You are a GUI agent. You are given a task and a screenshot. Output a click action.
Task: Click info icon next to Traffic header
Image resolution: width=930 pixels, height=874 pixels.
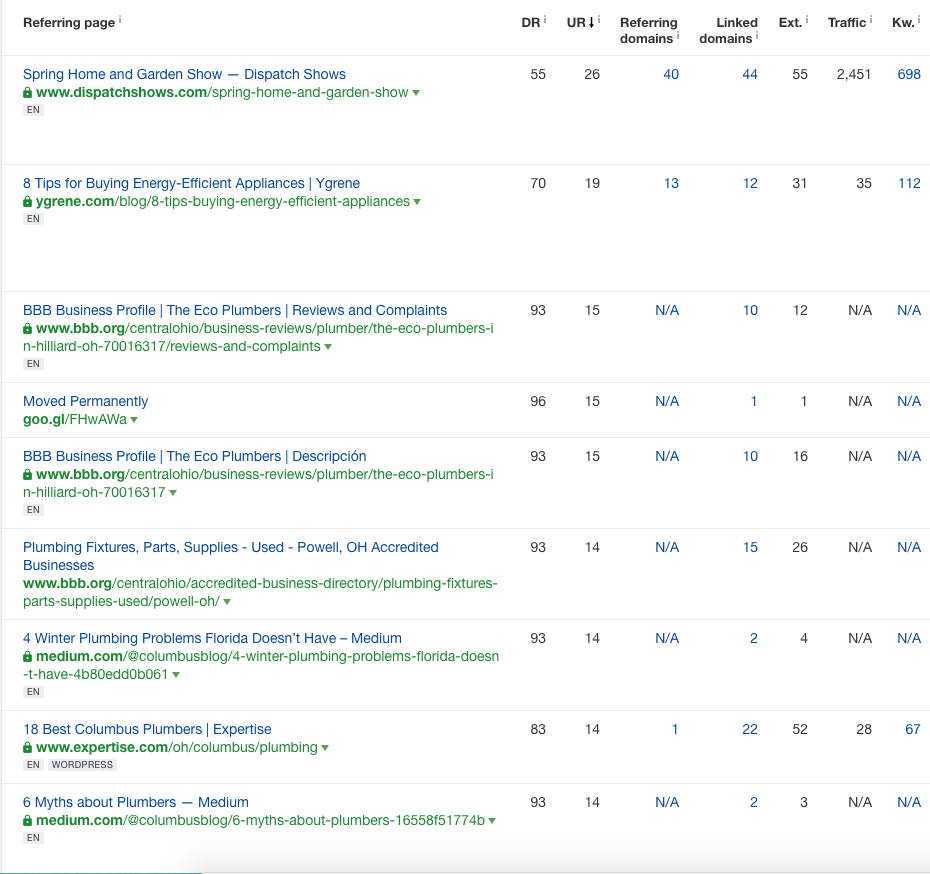(871, 20)
